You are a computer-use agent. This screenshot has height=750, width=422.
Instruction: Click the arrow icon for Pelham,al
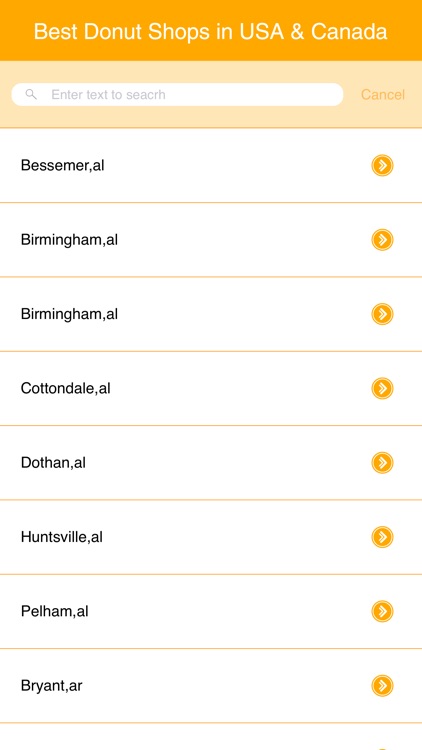[x=382, y=611]
